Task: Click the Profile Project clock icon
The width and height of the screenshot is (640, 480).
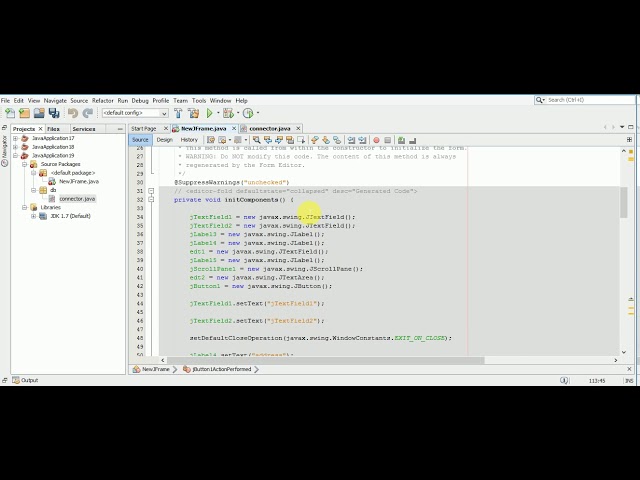Action: (x=248, y=113)
